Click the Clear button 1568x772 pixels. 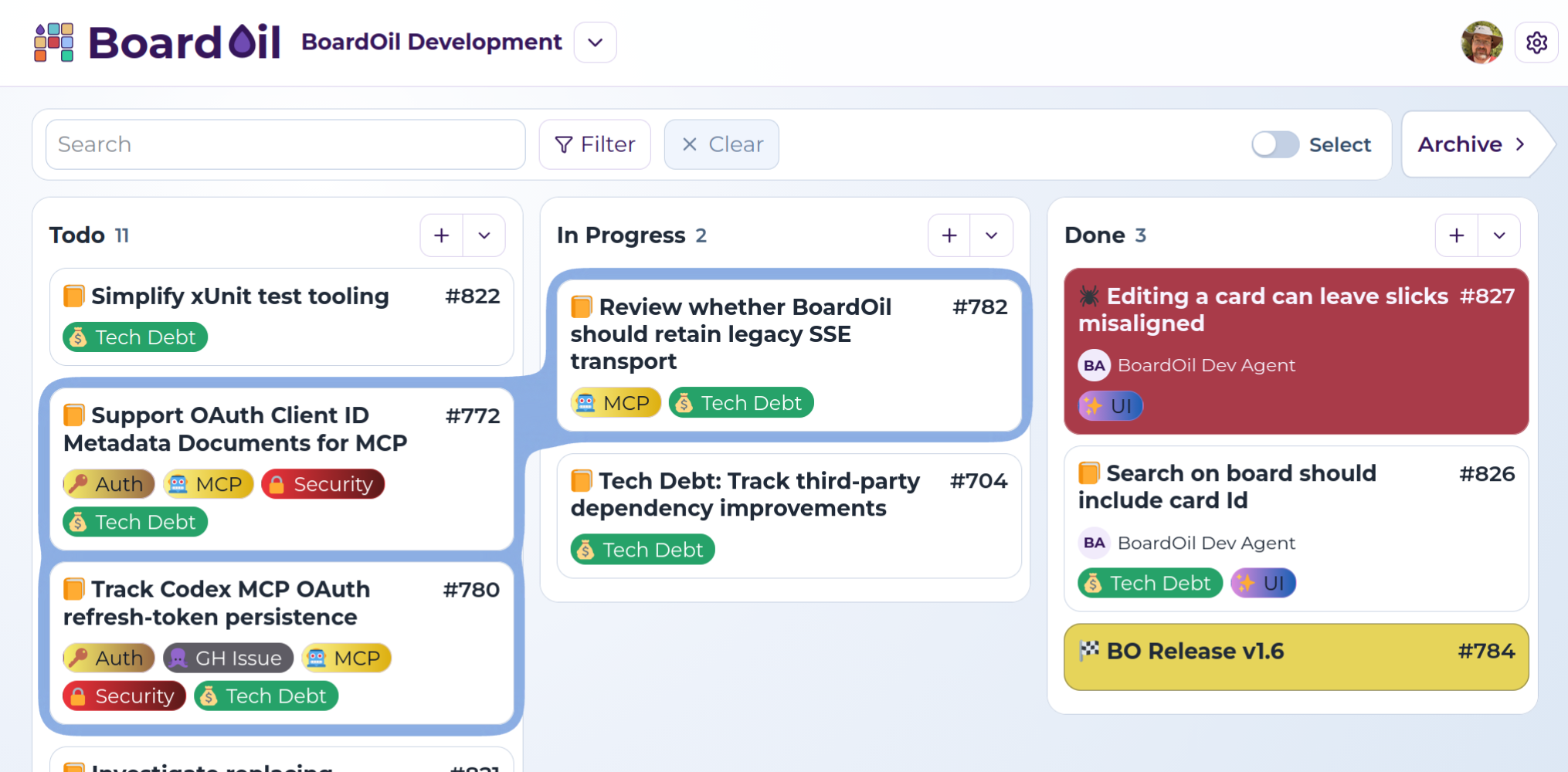721,144
